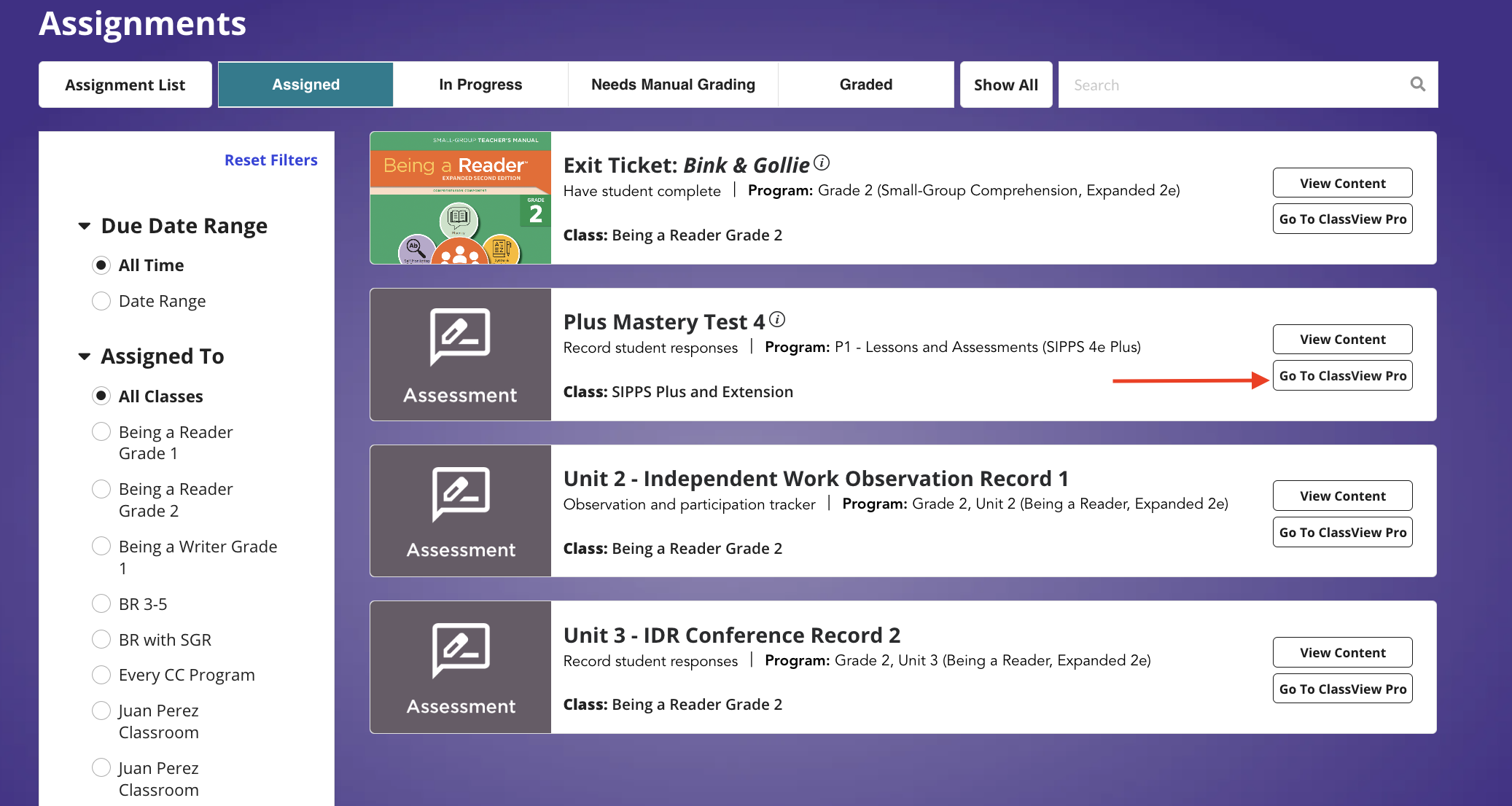Go To ClassView Pro for Unit 2 Observation Record
1512x806 pixels.
coord(1342,532)
